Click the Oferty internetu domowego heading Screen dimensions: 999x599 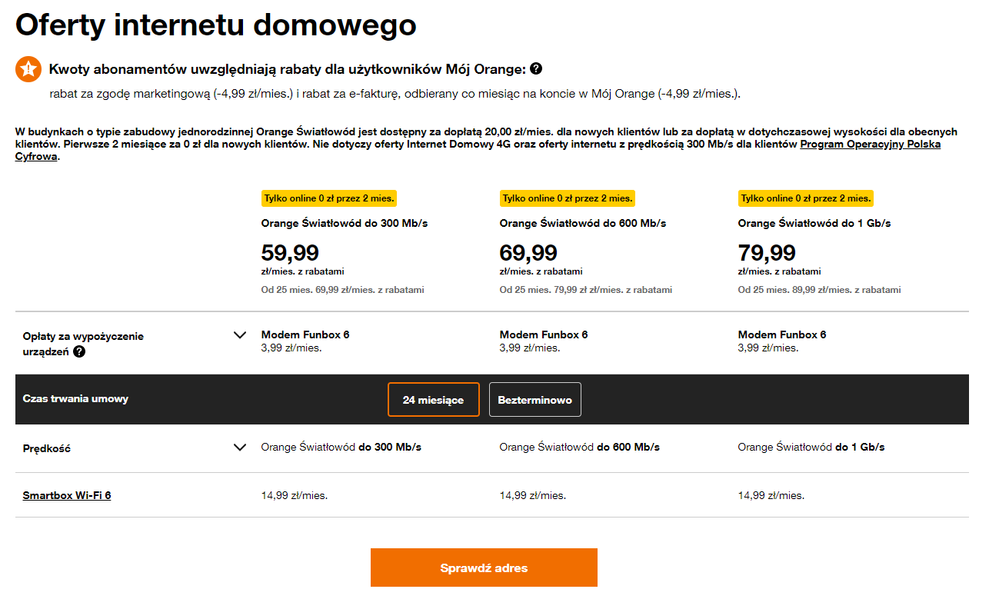click(x=216, y=25)
